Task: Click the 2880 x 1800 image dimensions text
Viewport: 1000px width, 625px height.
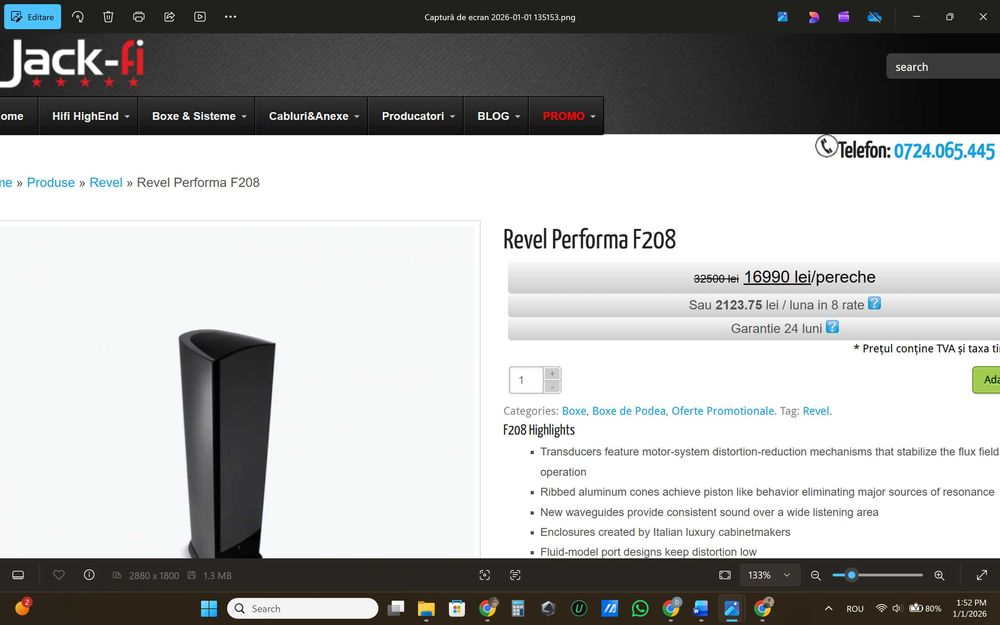Action: click(154, 576)
